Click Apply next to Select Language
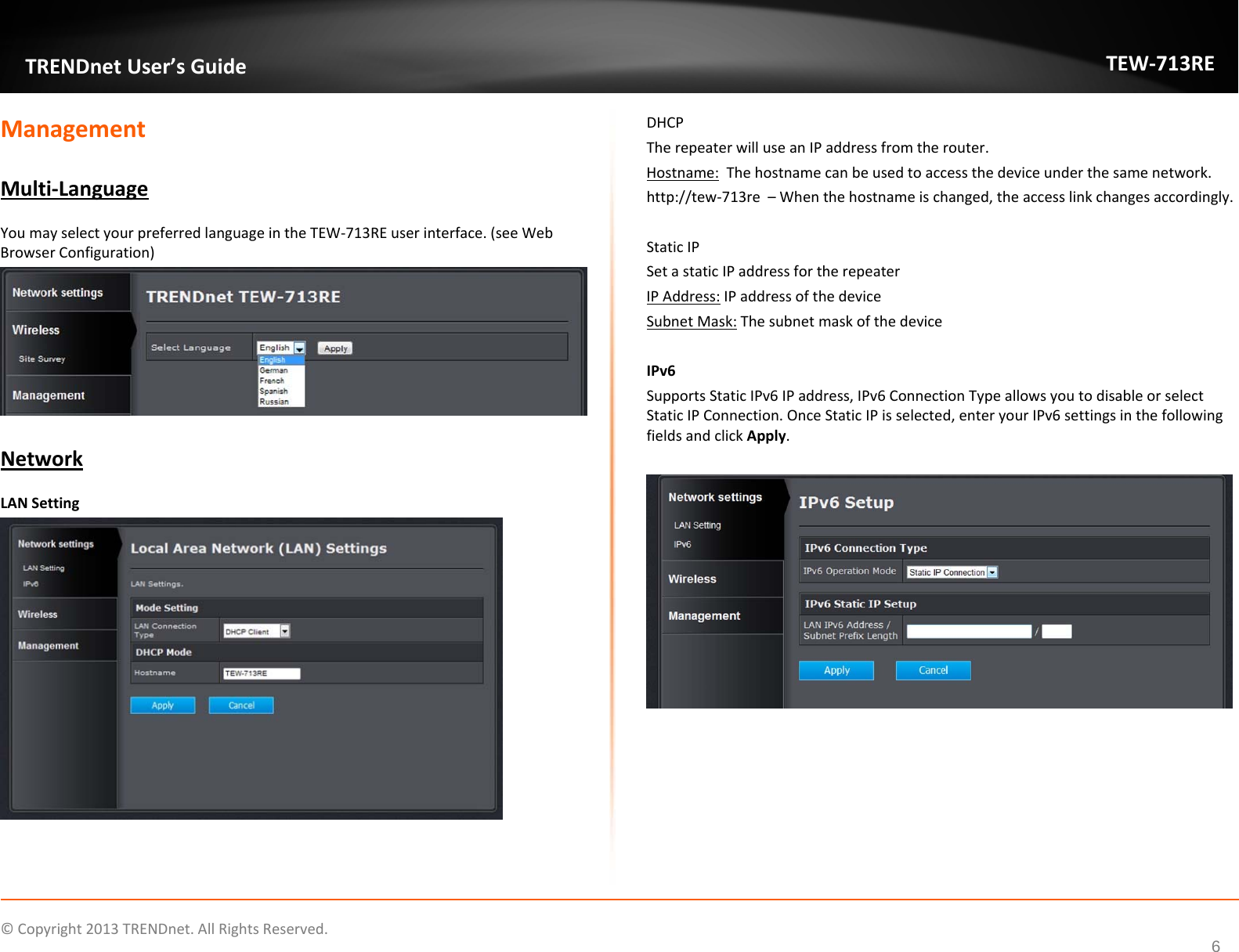The height and width of the screenshot is (952, 1239). pos(335,348)
